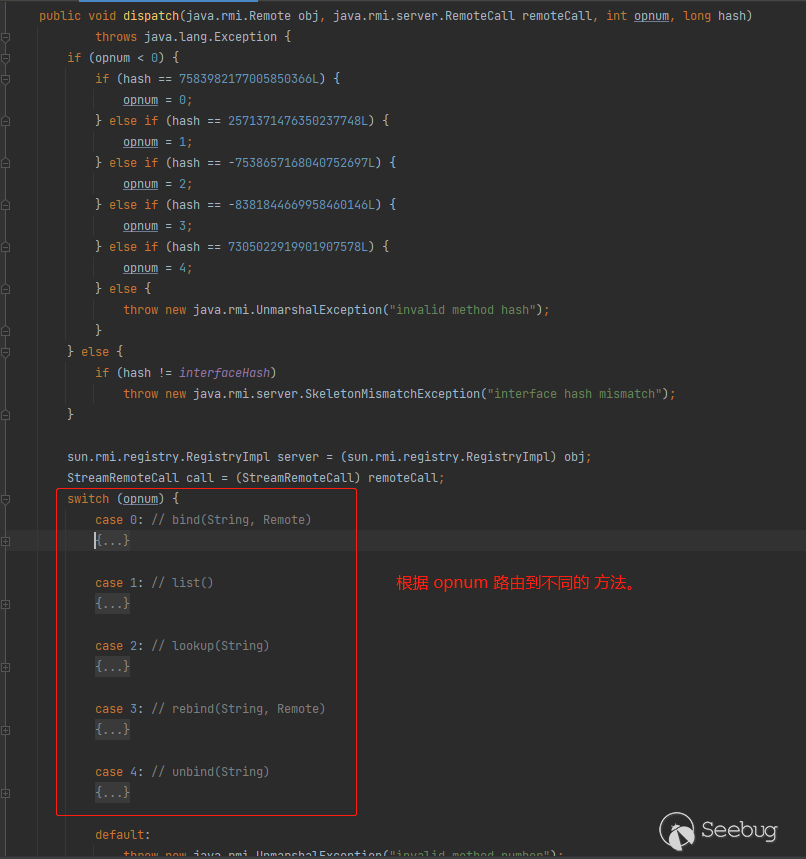Viewport: 806px width, 859px height.
Task: Click 'remoteCall' at end of the cast line
Action: pos(403,478)
